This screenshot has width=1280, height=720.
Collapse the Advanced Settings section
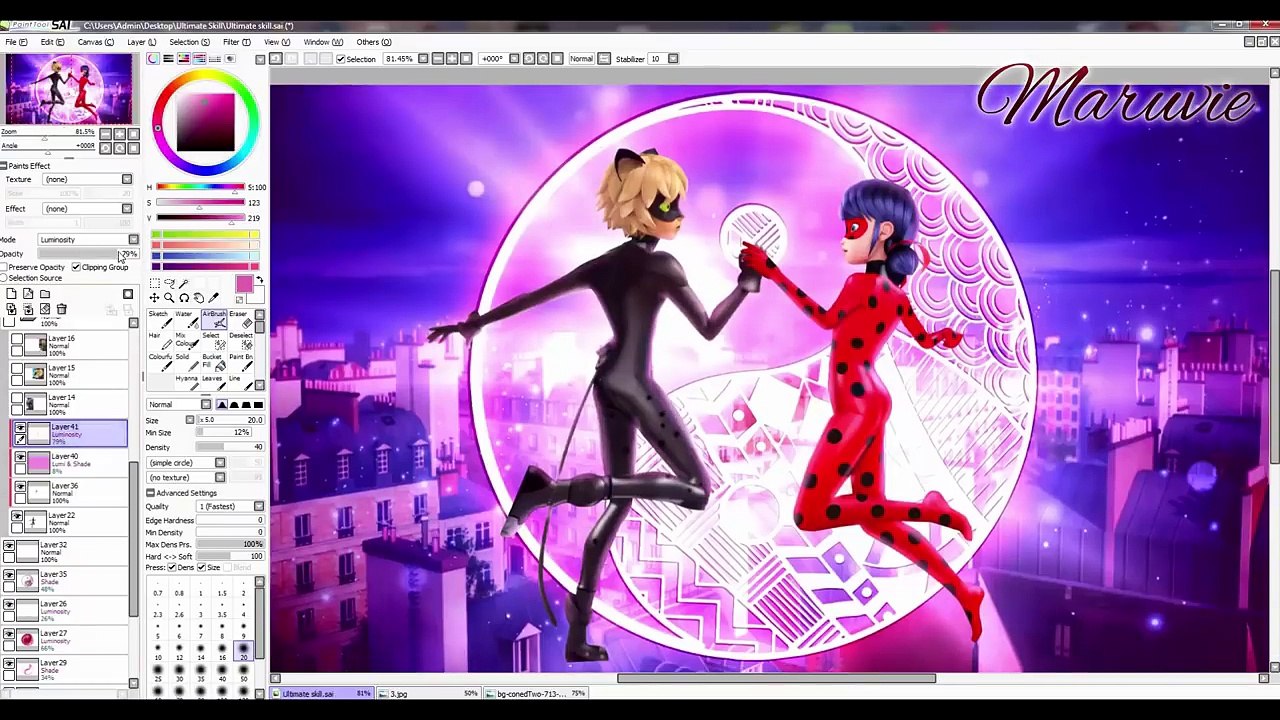[x=150, y=493]
